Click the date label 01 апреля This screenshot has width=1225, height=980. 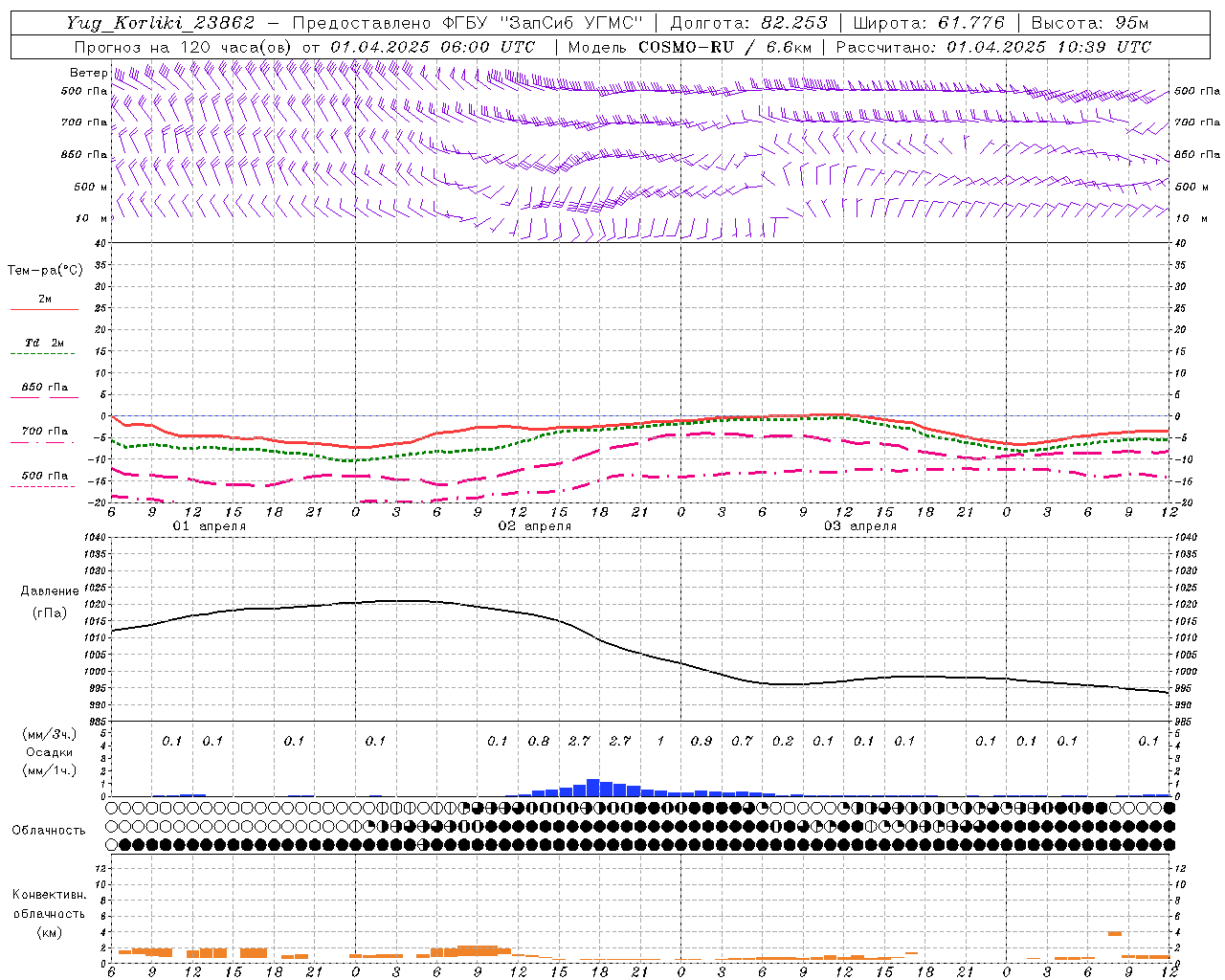tap(209, 526)
